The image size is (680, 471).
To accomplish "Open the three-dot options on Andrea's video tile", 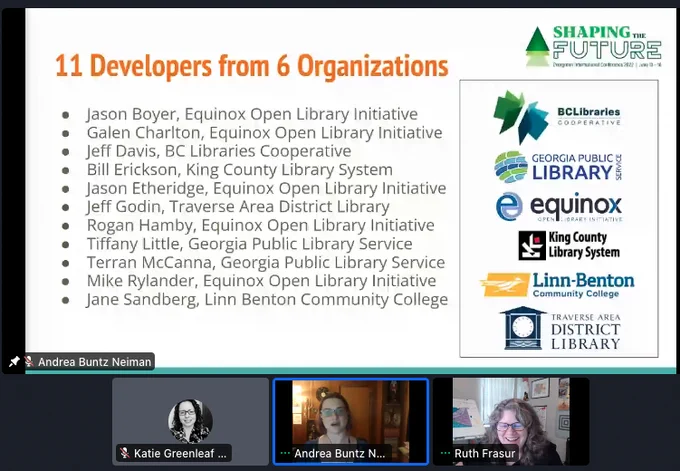I will [285, 453].
